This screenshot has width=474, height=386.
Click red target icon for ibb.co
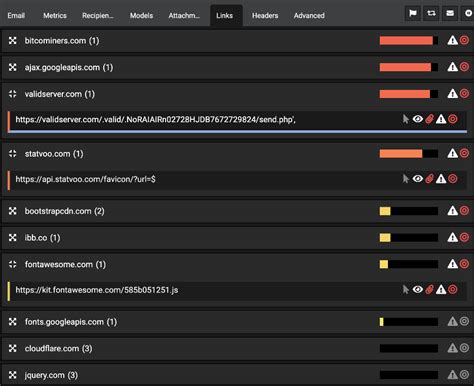pos(464,237)
